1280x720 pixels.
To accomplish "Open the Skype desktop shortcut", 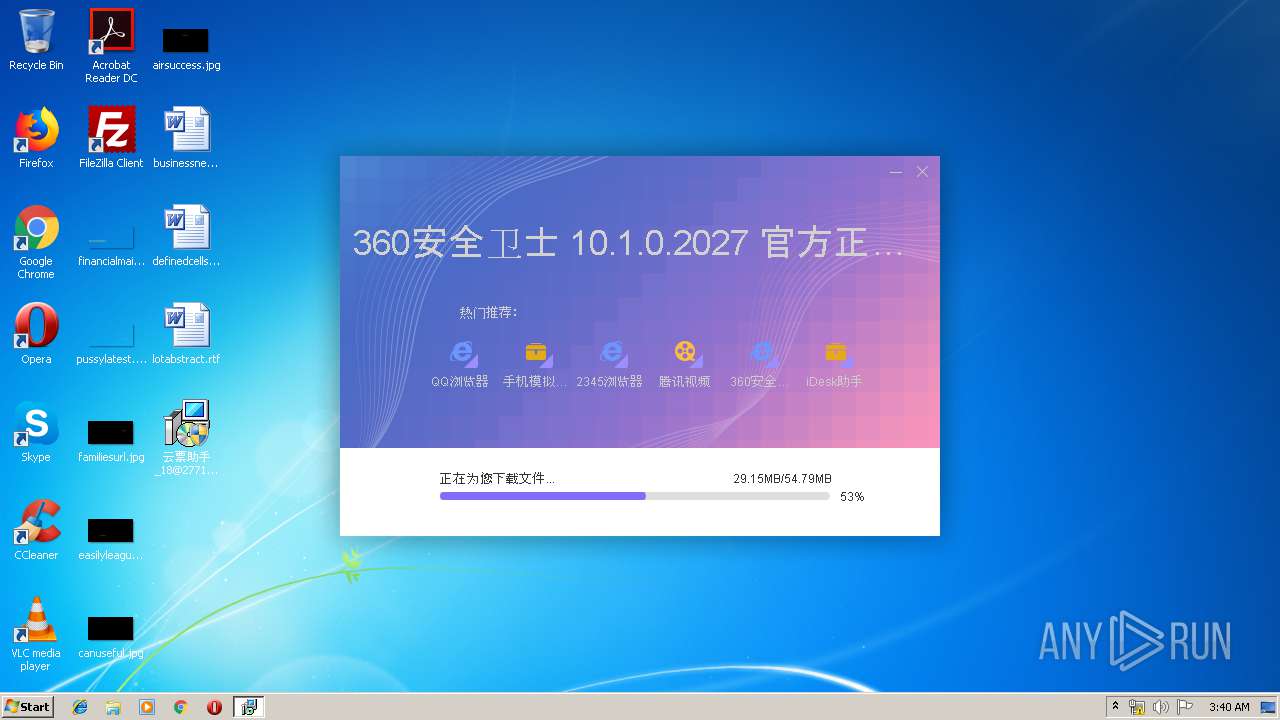I will click(36, 432).
